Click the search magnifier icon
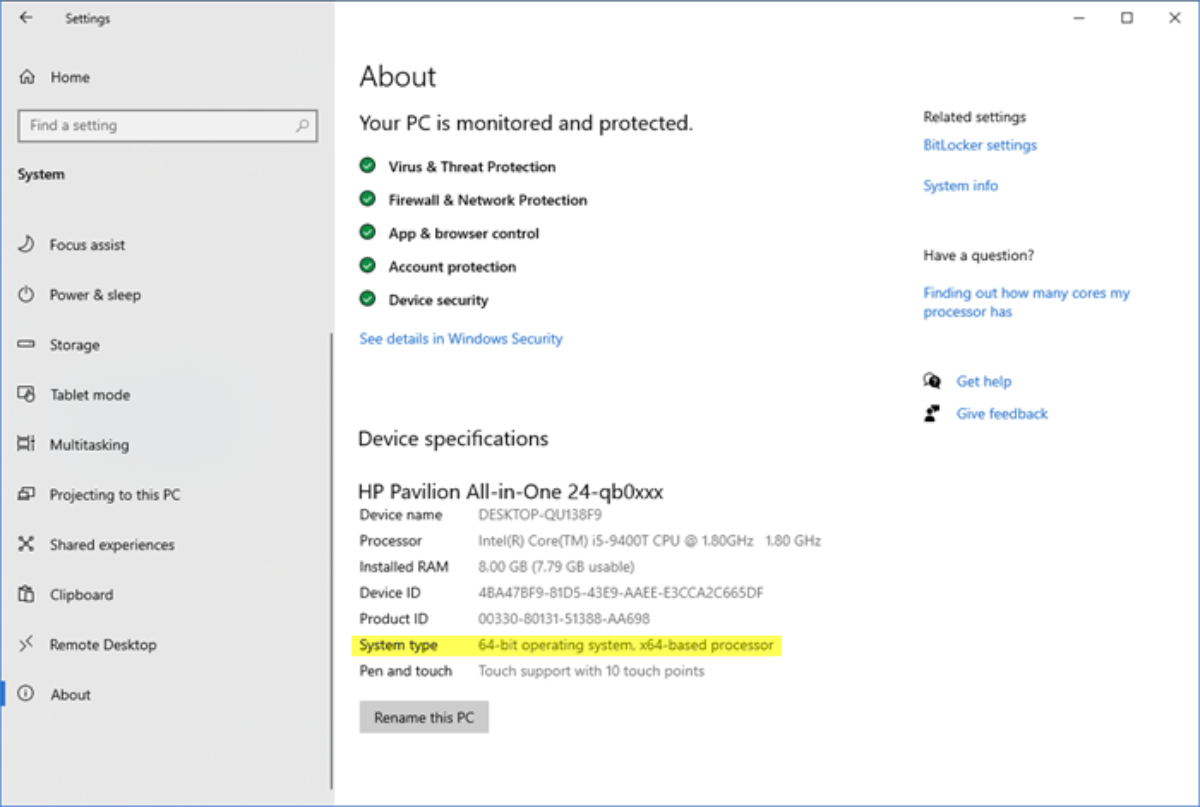The image size is (1200, 807). (302, 126)
